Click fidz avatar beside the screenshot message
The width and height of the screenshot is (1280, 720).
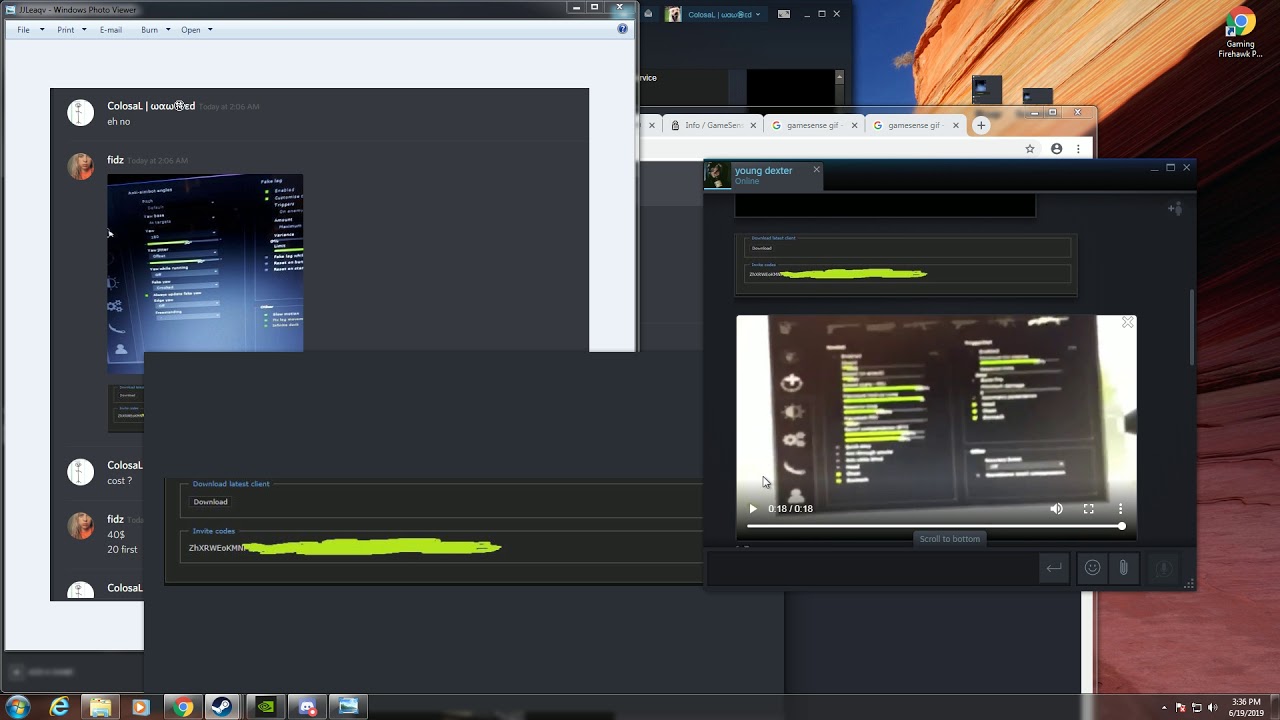80,166
